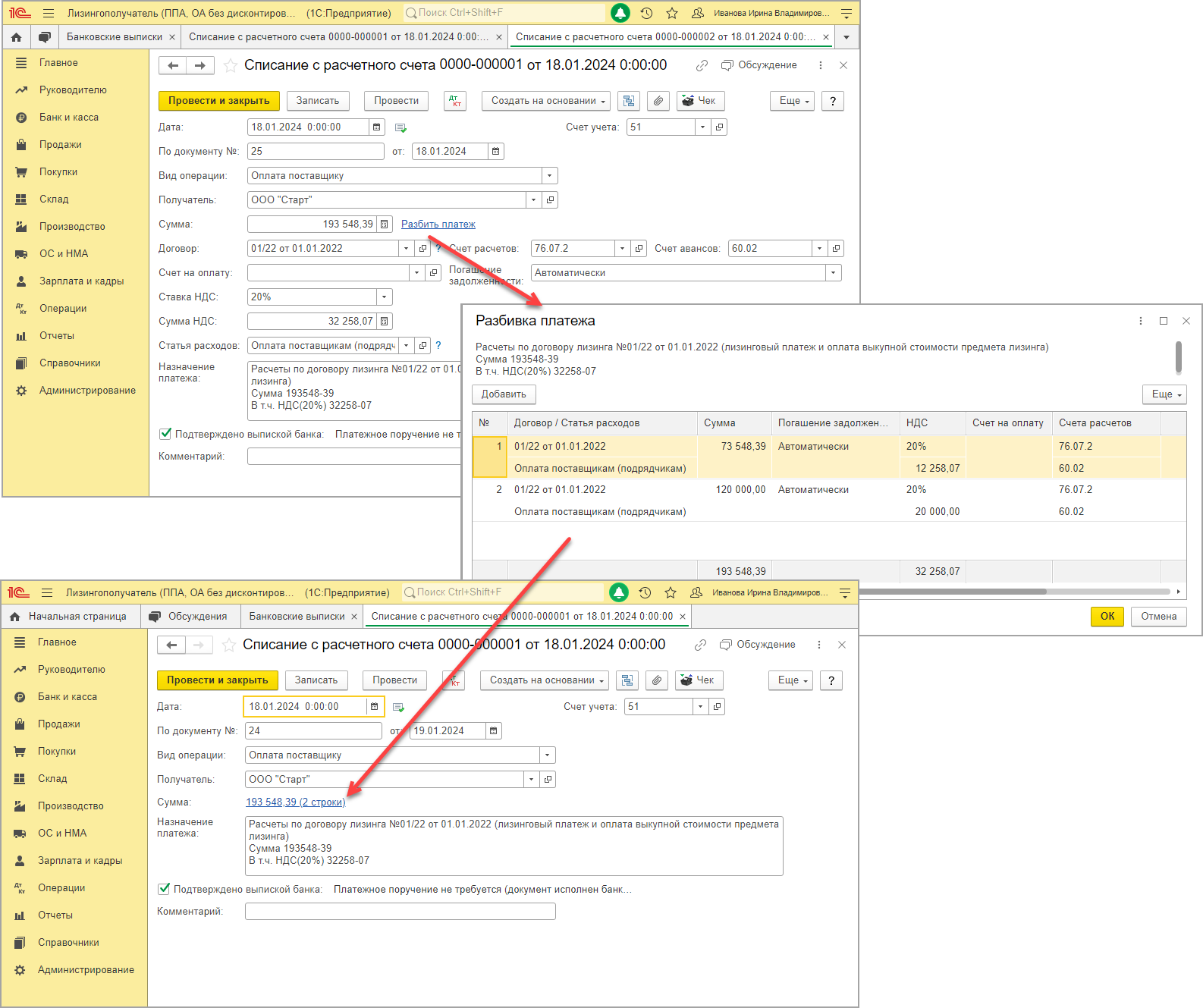Open Отчеты section in bottom sidebar
Image resolution: width=1203 pixels, height=1008 pixels.
click(x=55, y=915)
